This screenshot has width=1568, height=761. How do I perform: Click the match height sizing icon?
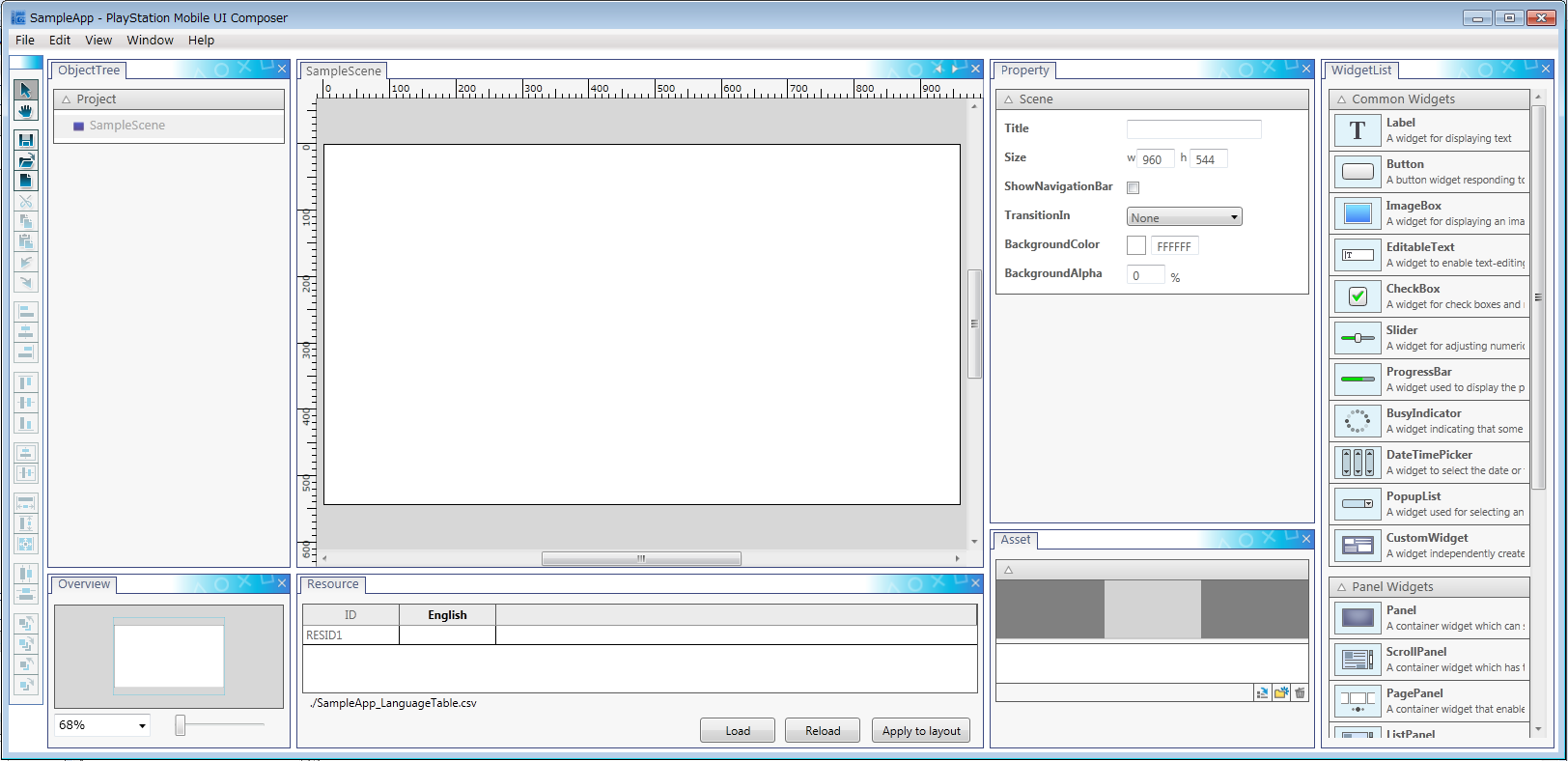26,523
